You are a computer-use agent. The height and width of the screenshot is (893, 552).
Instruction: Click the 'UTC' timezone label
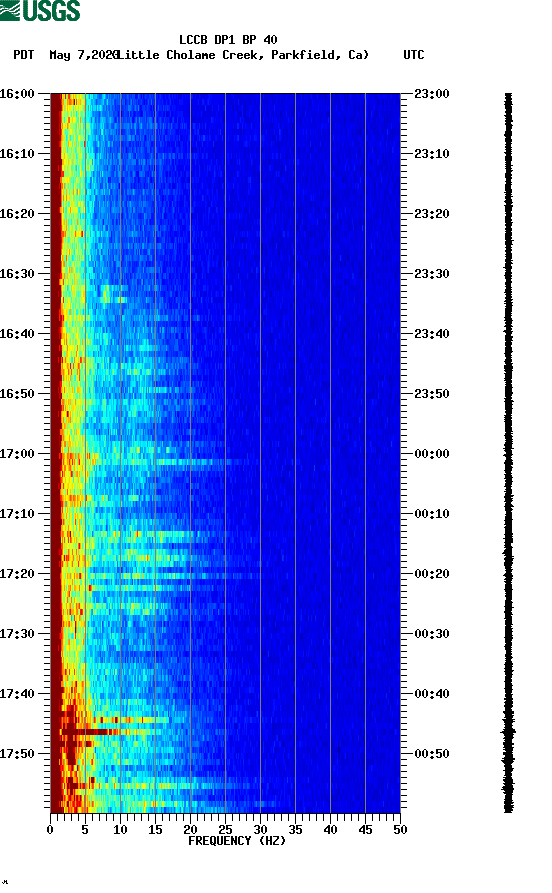tap(414, 55)
